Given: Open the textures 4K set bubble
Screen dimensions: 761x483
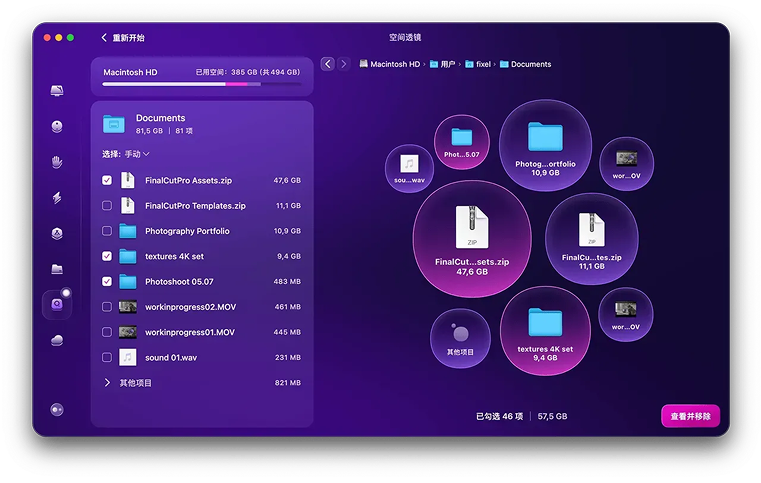Looking at the screenshot, I should [545, 331].
